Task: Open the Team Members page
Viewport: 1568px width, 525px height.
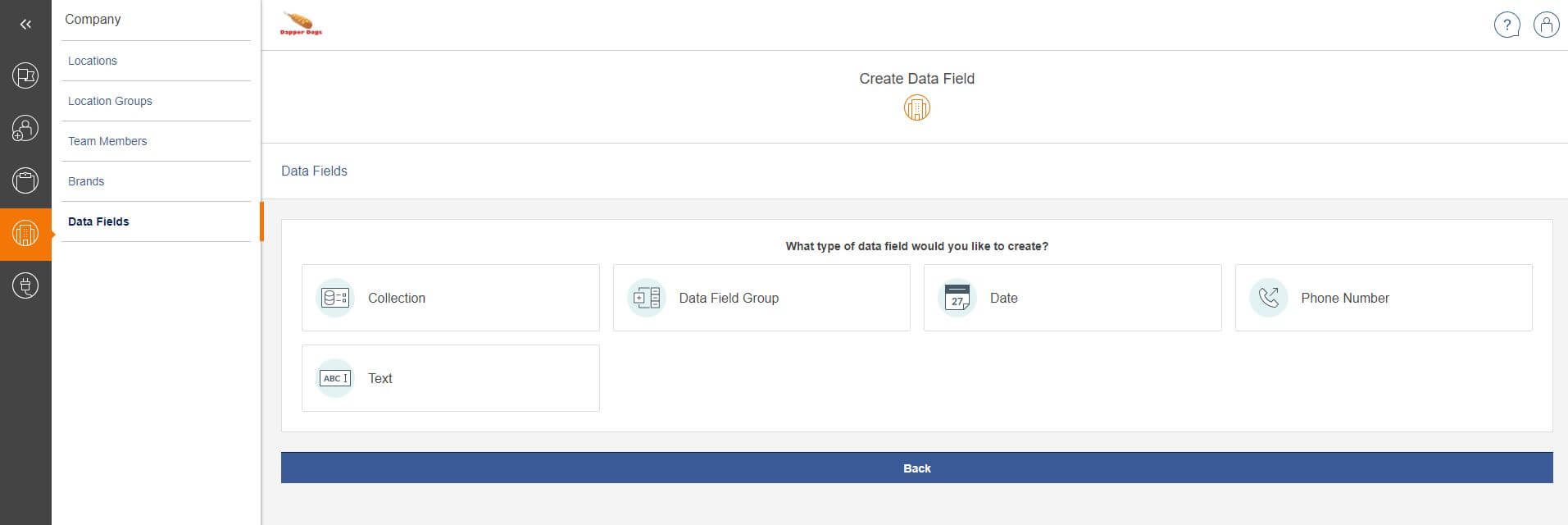Action: tap(107, 141)
